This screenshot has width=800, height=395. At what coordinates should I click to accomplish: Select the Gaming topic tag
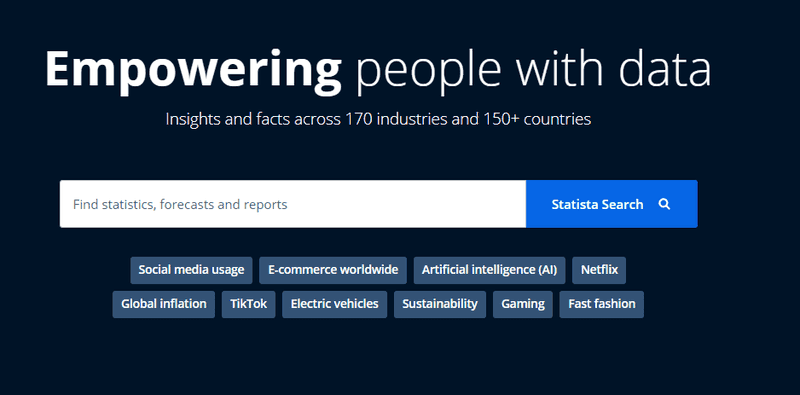coord(522,304)
